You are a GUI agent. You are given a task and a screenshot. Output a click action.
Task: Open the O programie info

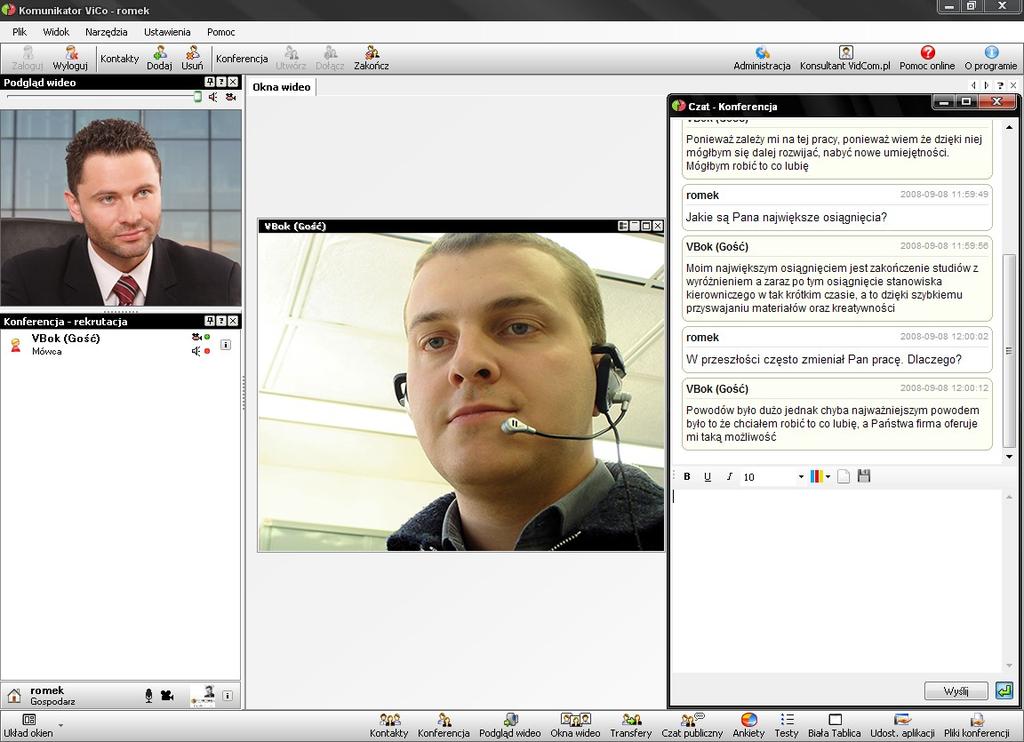991,58
